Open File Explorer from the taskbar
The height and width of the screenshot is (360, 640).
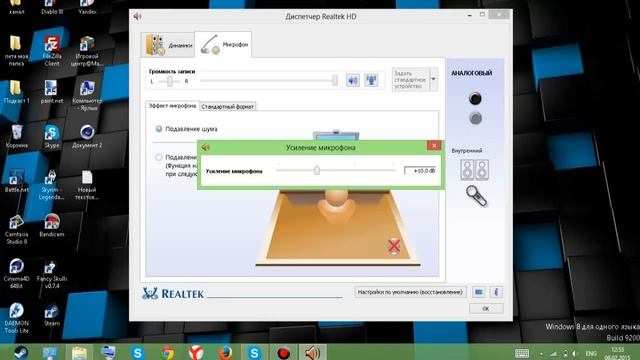[x=79, y=352]
